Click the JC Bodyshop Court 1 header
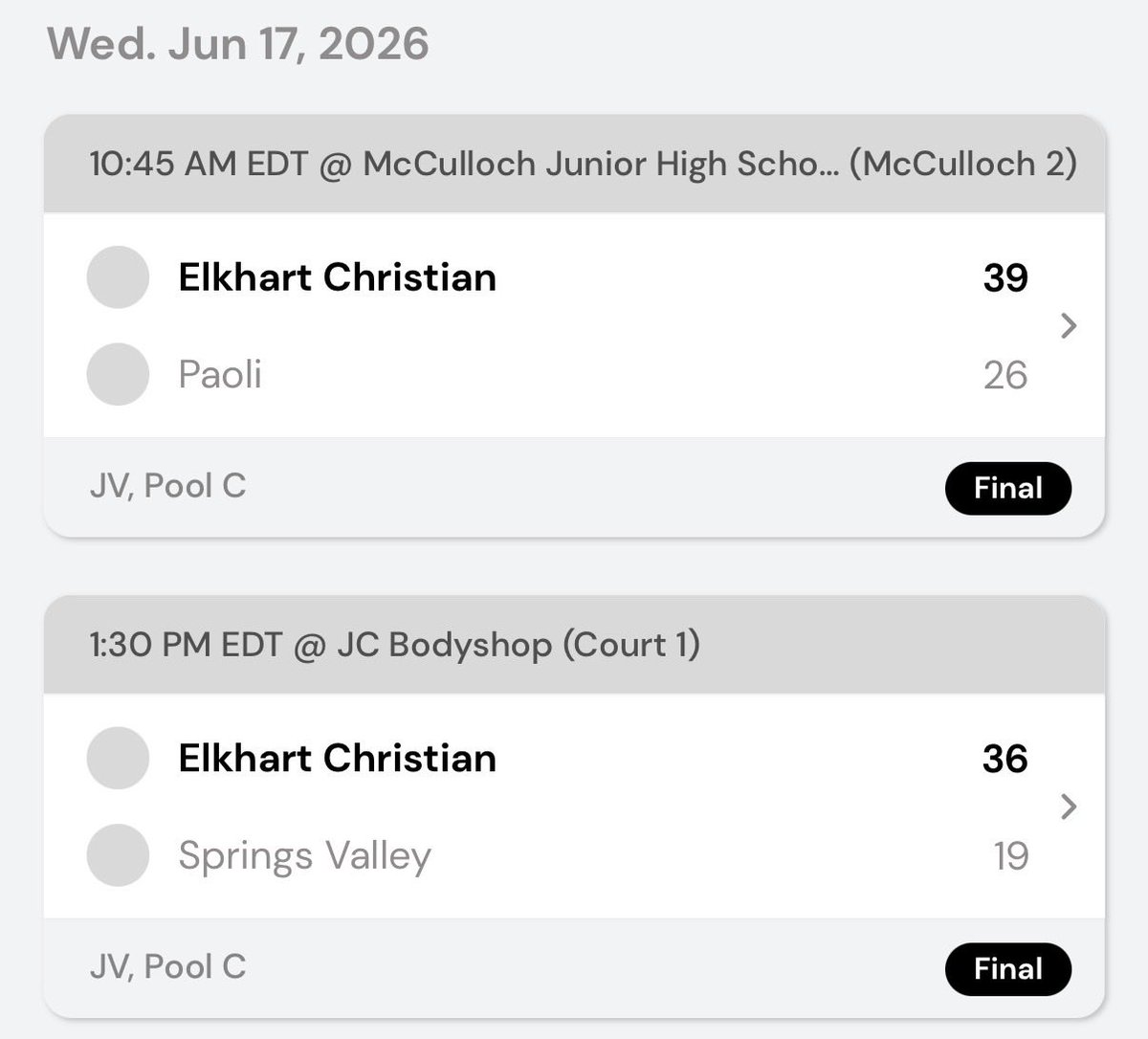The width and height of the screenshot is (1148, 1039). click(x=394, y=646)
